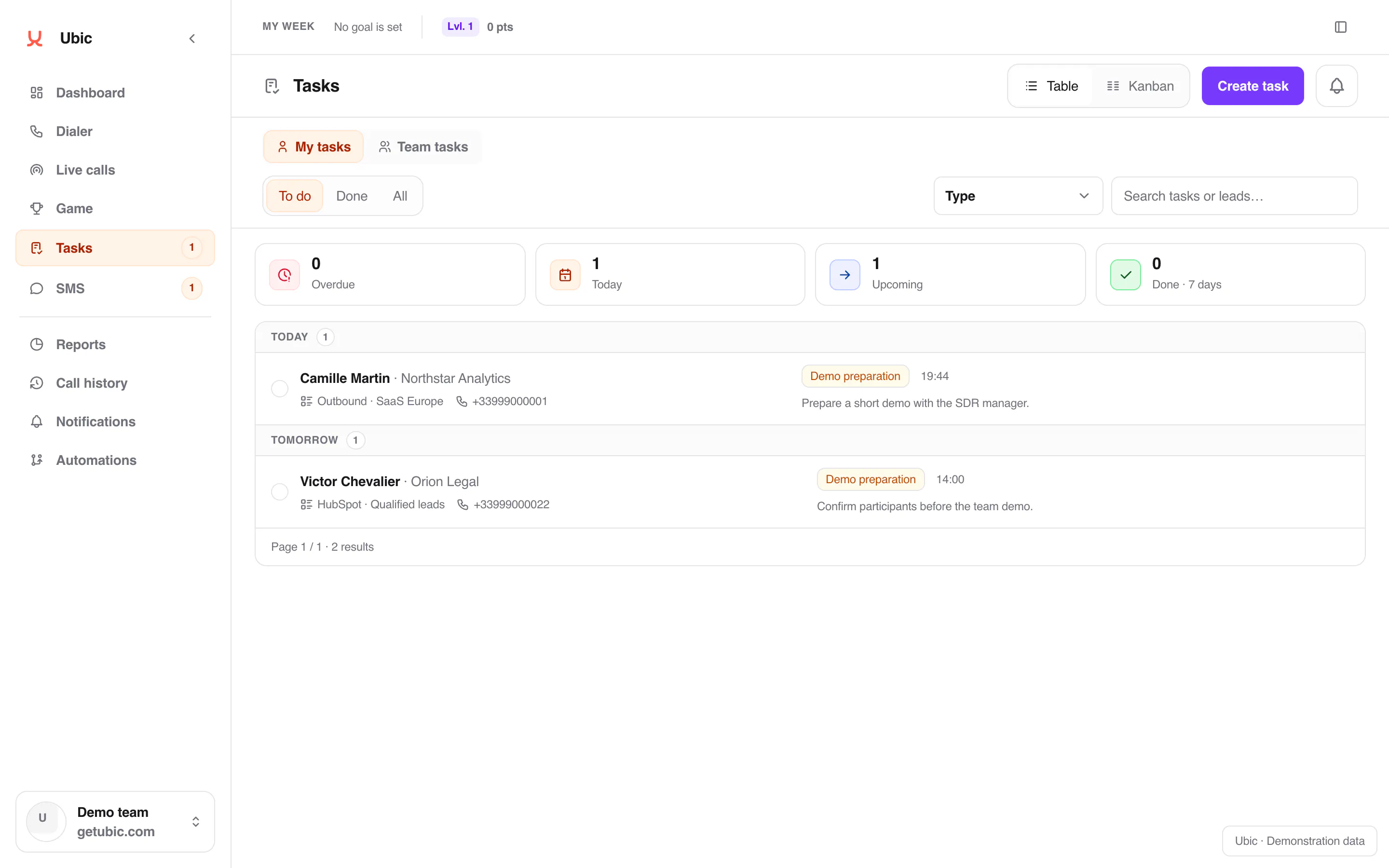Call Camille Martin at +33999000001
Image resolution: width=1389 pixels, height=868 pixels.
click(502, 401)
